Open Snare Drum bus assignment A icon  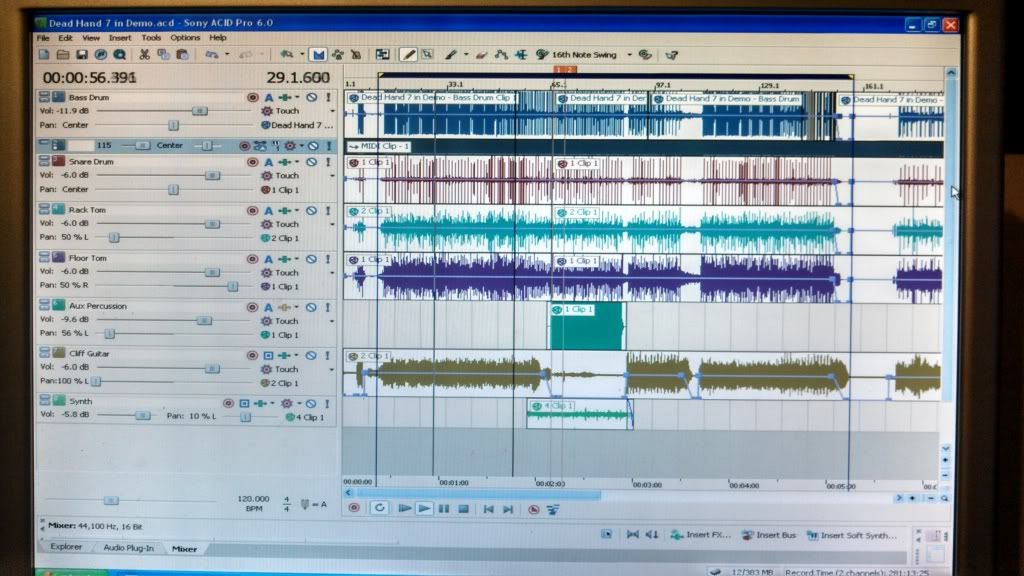[x=268, y=162]
